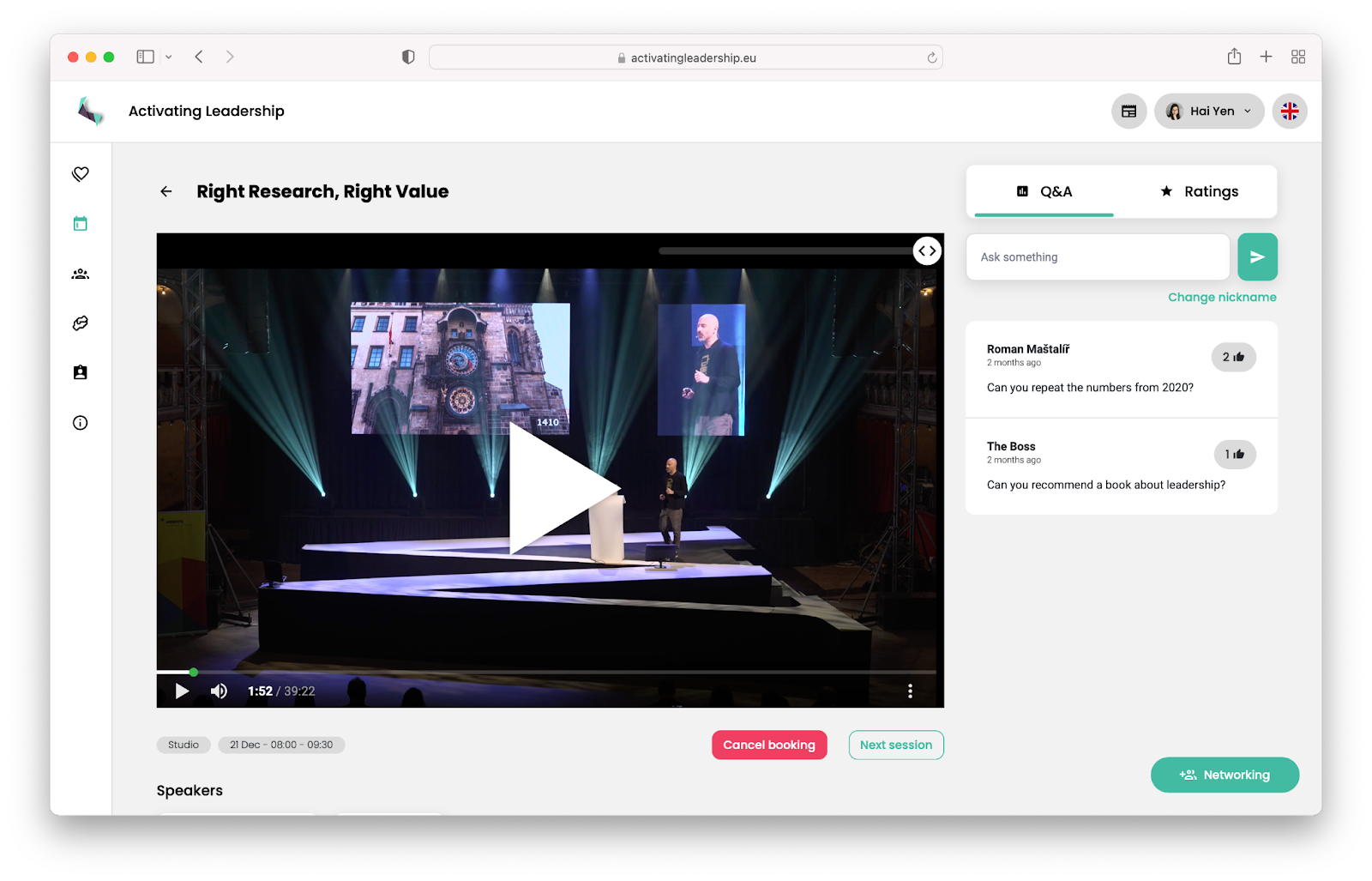Screen dimensions: 1372x881
Task: Open Hai Yen user account dropdown
Action: pos(1209,112)
